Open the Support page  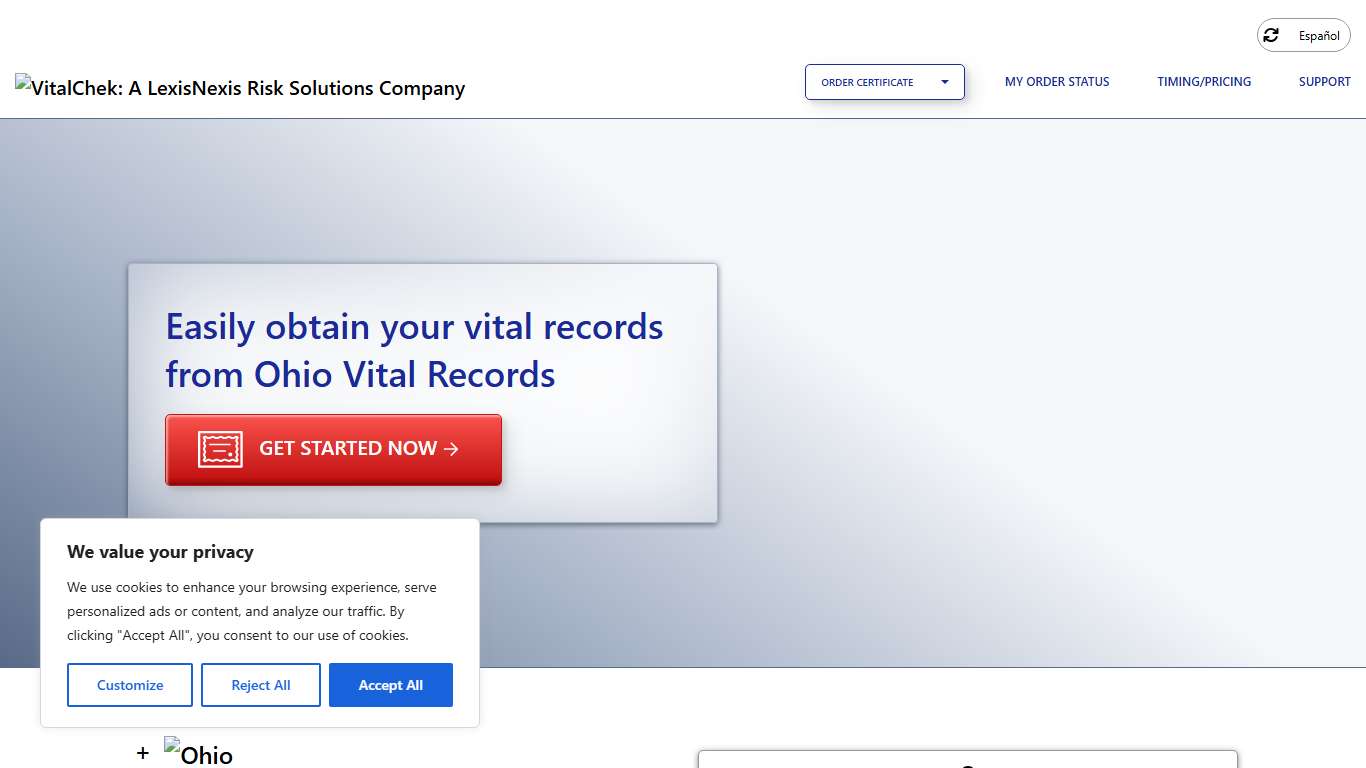(1324, 81)
